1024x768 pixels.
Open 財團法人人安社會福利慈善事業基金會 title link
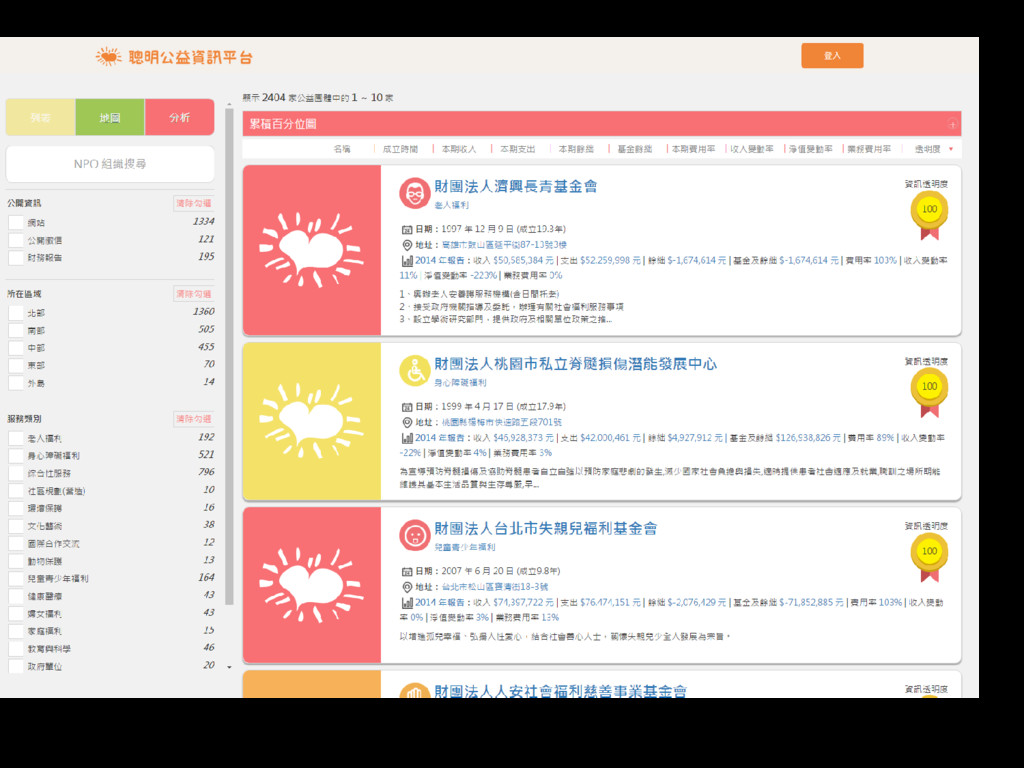click(560, 690)
